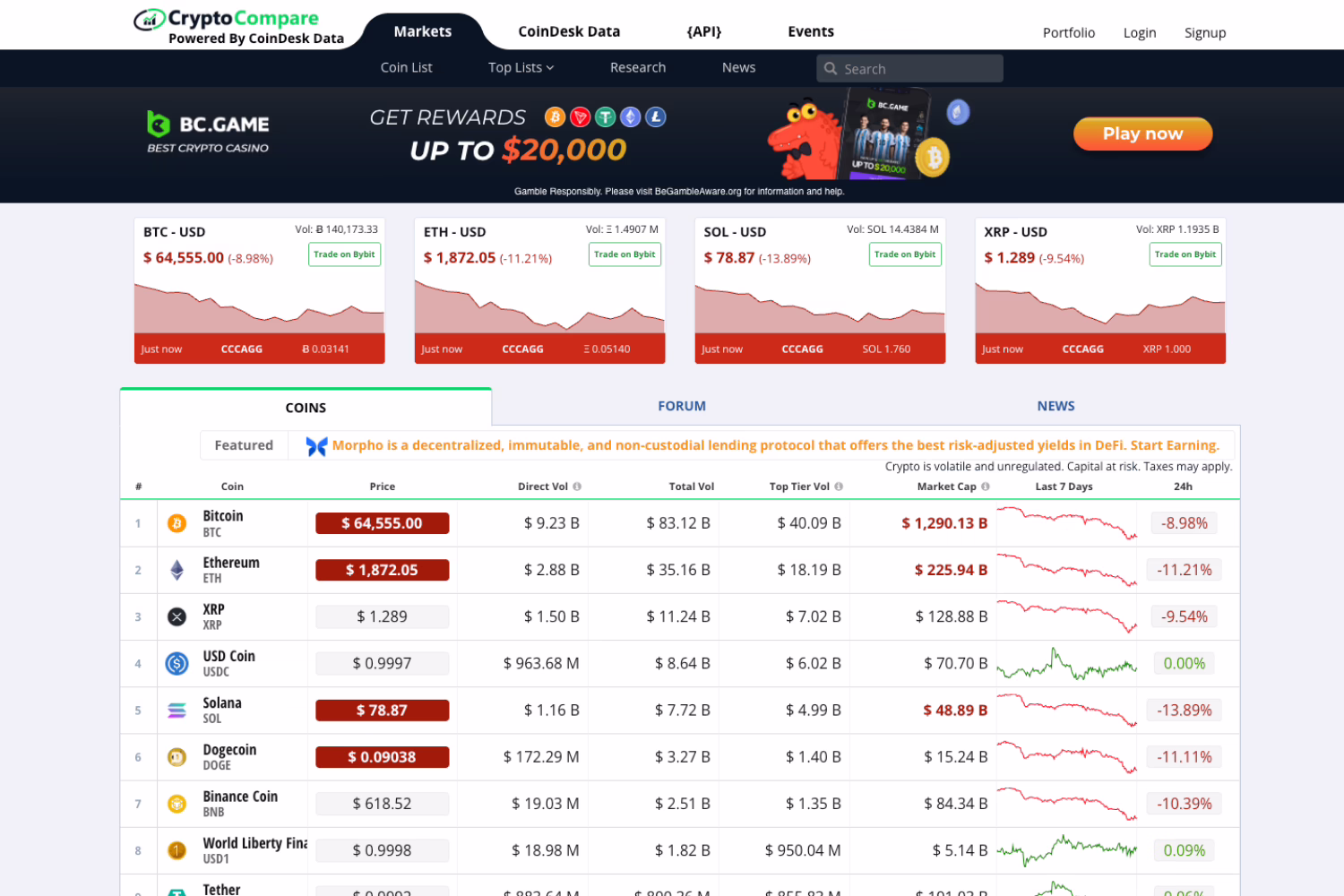
Task: Select the Dogecoin coin icon
Action: pyautogui.click(x=177, y=756)
